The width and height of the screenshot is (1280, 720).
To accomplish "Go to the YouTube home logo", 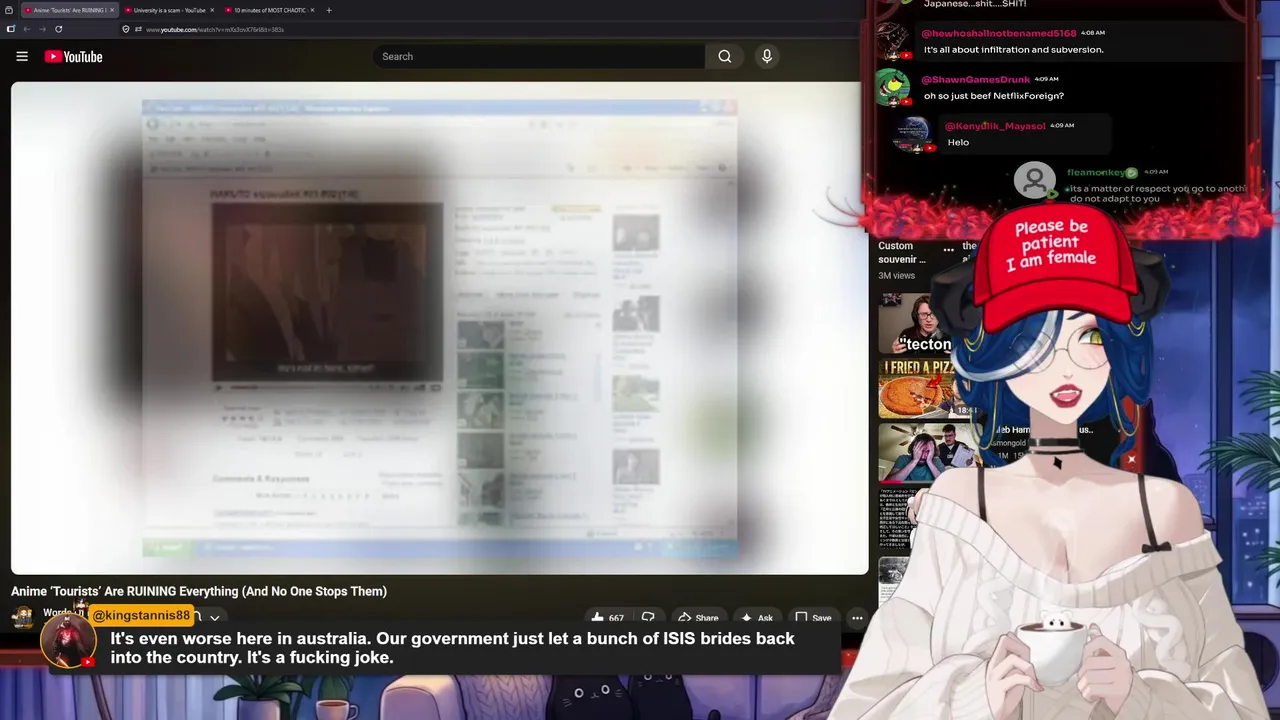I will pyautogui.click(x=73, y=57).
